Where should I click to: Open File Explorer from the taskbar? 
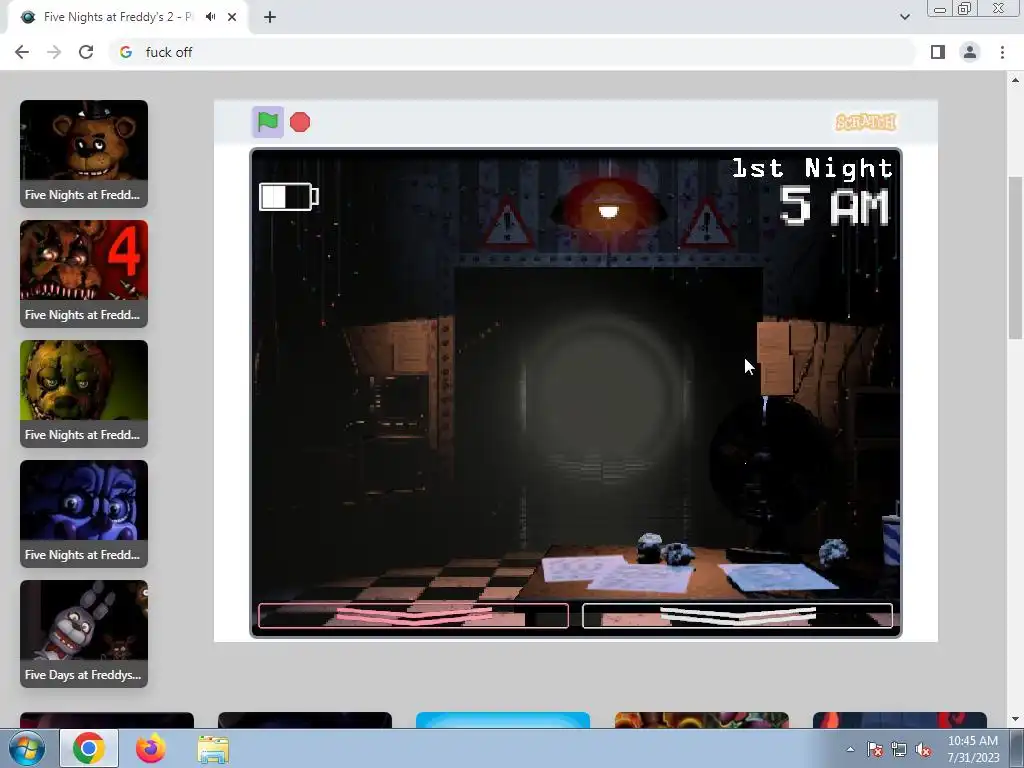(213, 750)
